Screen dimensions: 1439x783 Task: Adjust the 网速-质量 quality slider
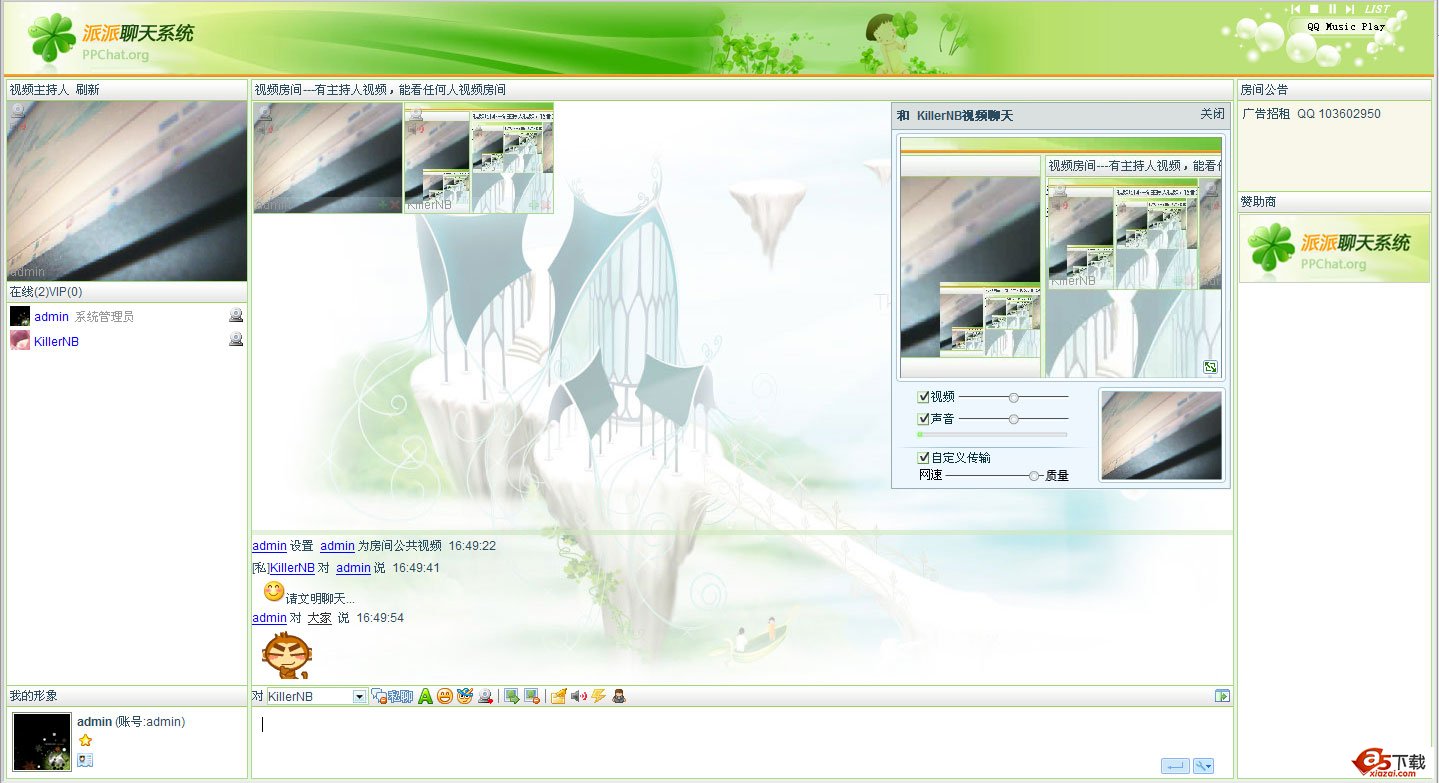994,476
